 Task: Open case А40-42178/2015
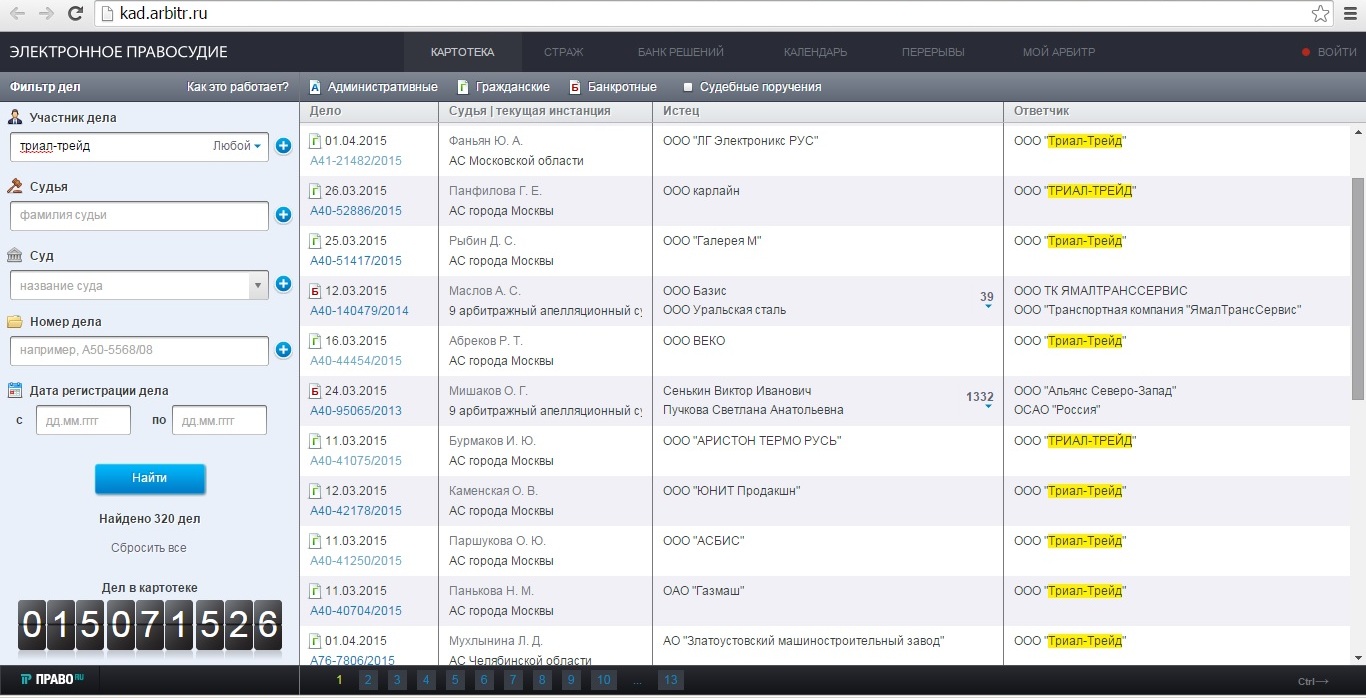coord(356,511)
